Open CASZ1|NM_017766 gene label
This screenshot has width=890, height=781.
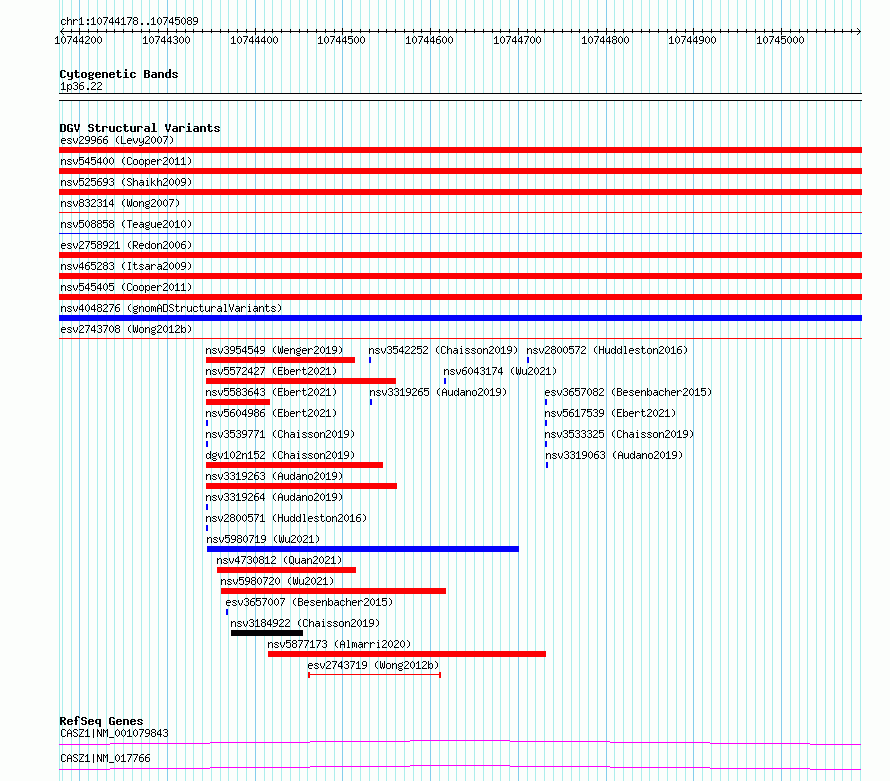point(105,758)
